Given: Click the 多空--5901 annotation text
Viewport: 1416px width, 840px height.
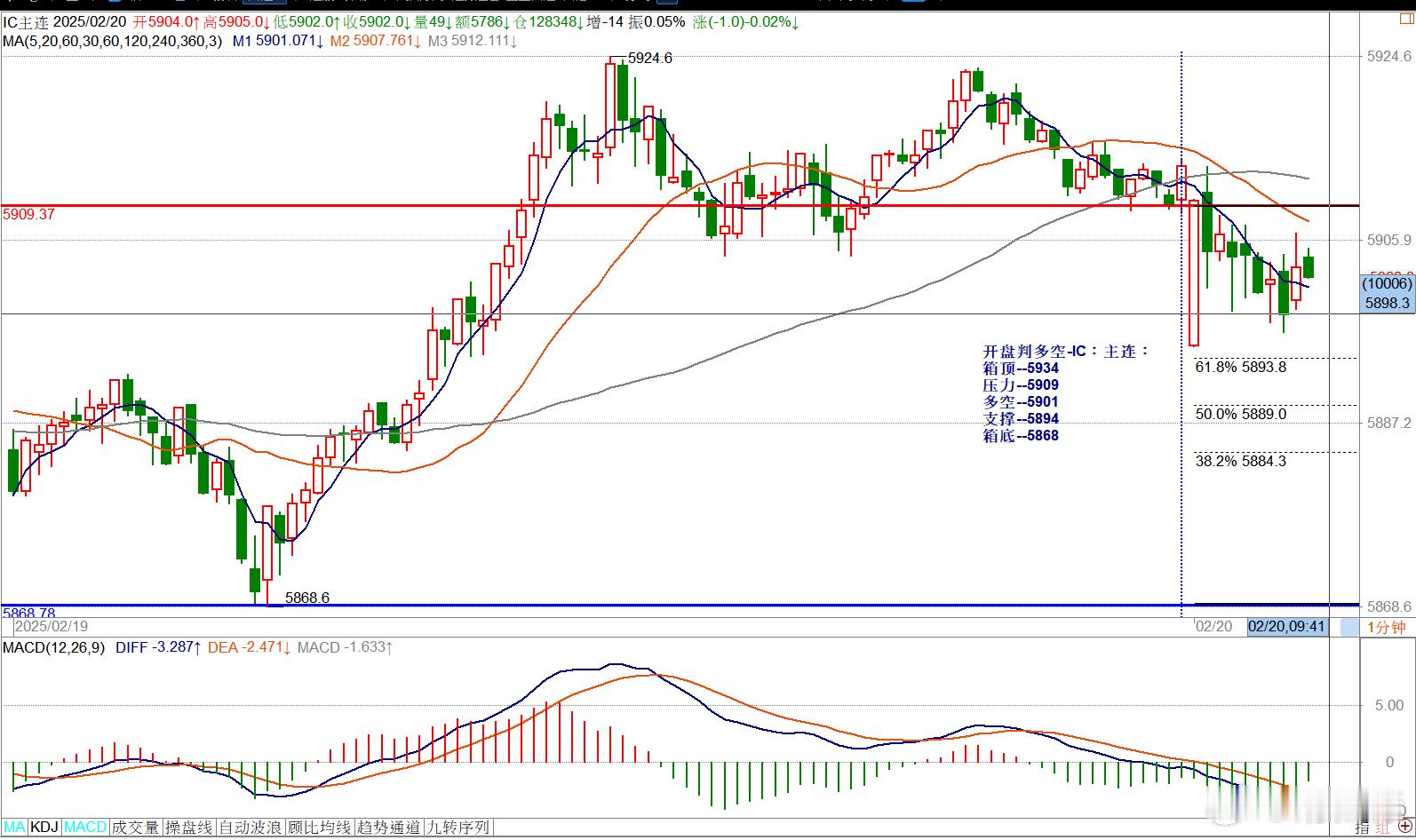Looking at the screenshot, I should tap(1021, 402).
